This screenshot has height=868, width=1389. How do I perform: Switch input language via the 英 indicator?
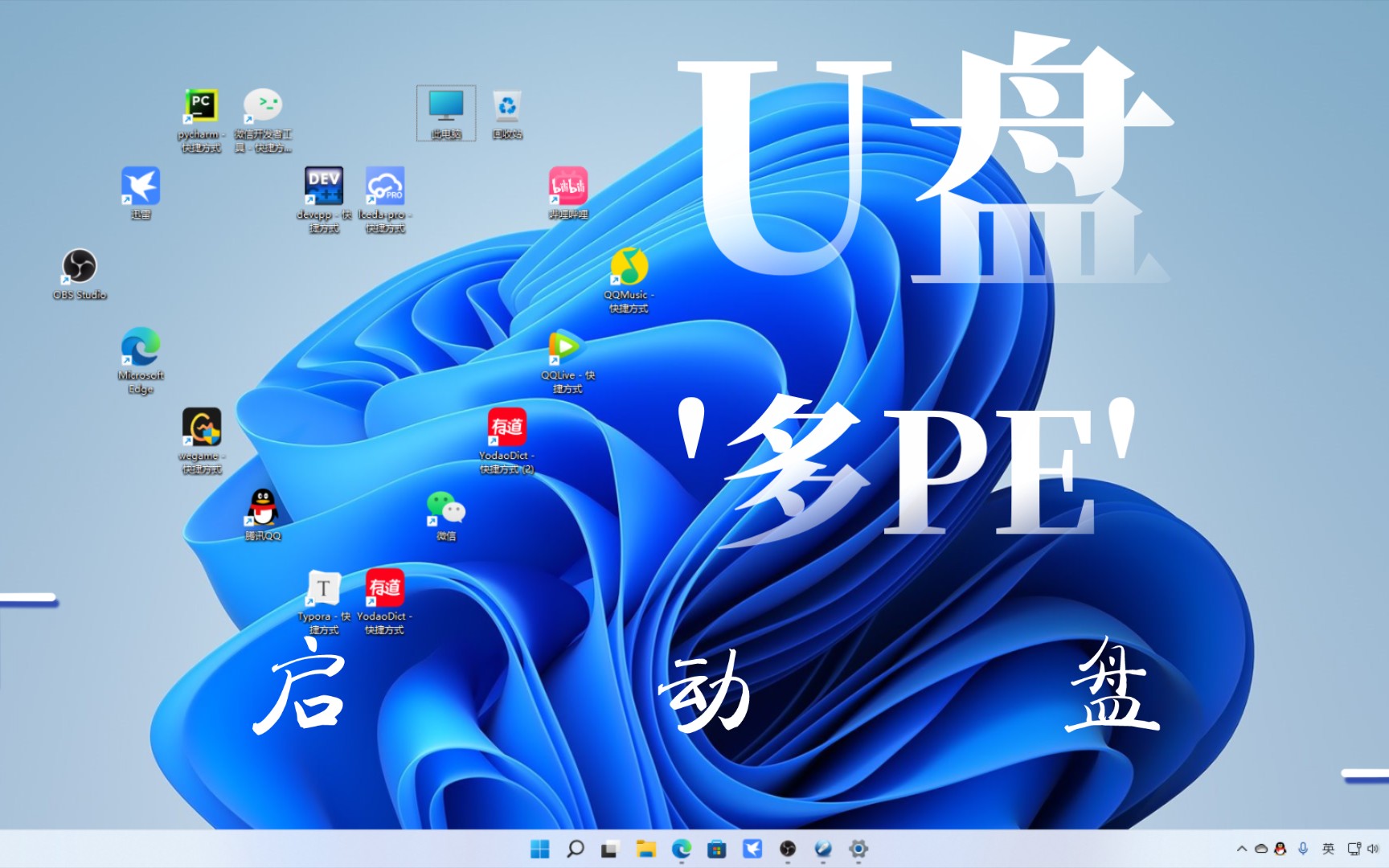click(1329, 848)
